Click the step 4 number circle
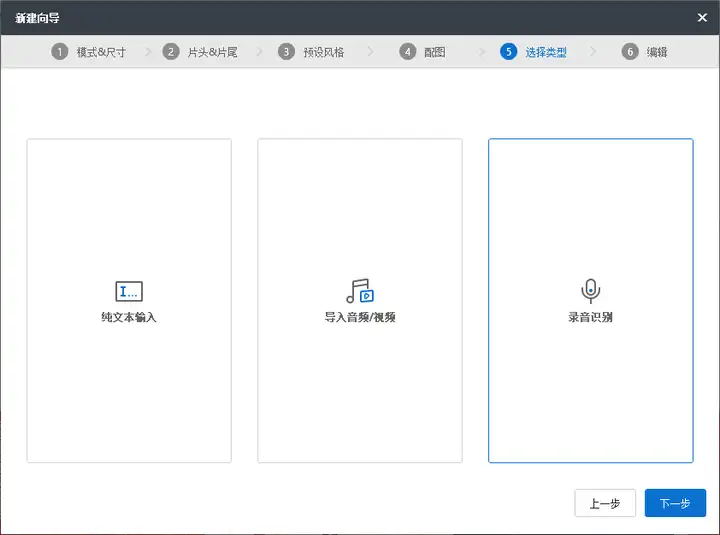720x535 pixels. 407,52
